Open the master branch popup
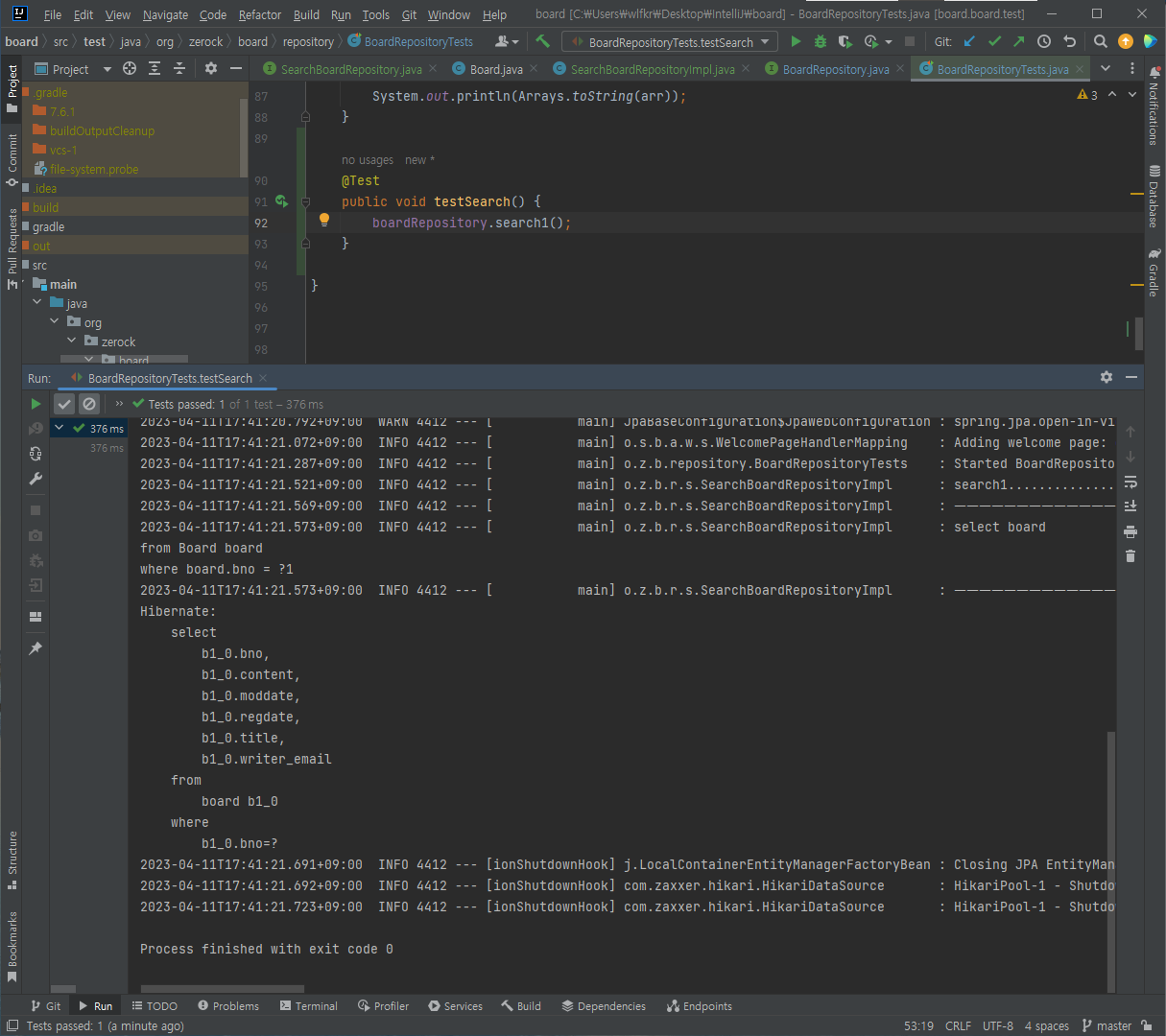This screenshot has height=1036, width=1166. (x=1107, y=1025)
